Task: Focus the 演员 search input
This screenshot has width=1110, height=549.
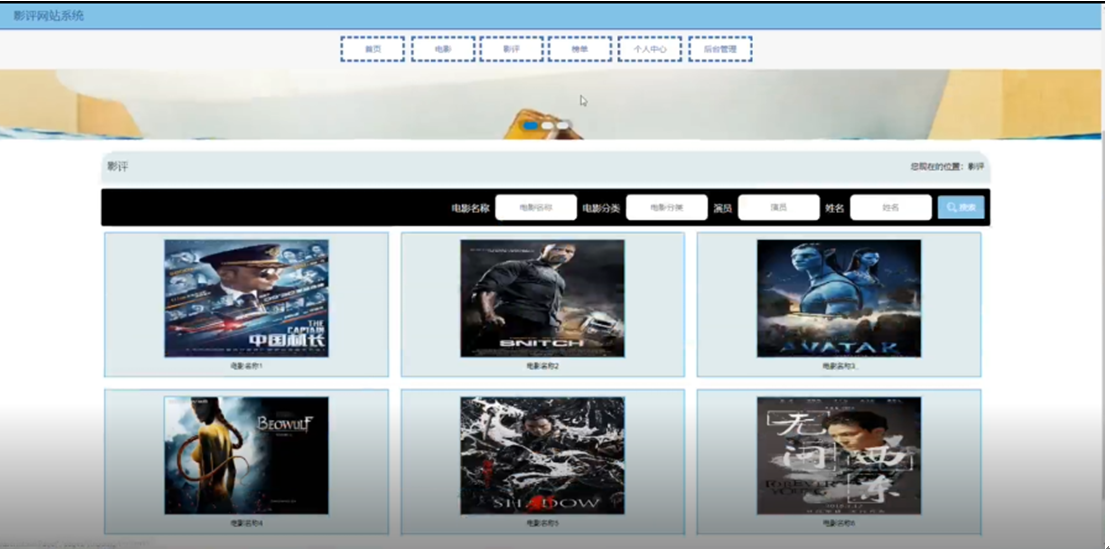Action: tap(779, 208)
